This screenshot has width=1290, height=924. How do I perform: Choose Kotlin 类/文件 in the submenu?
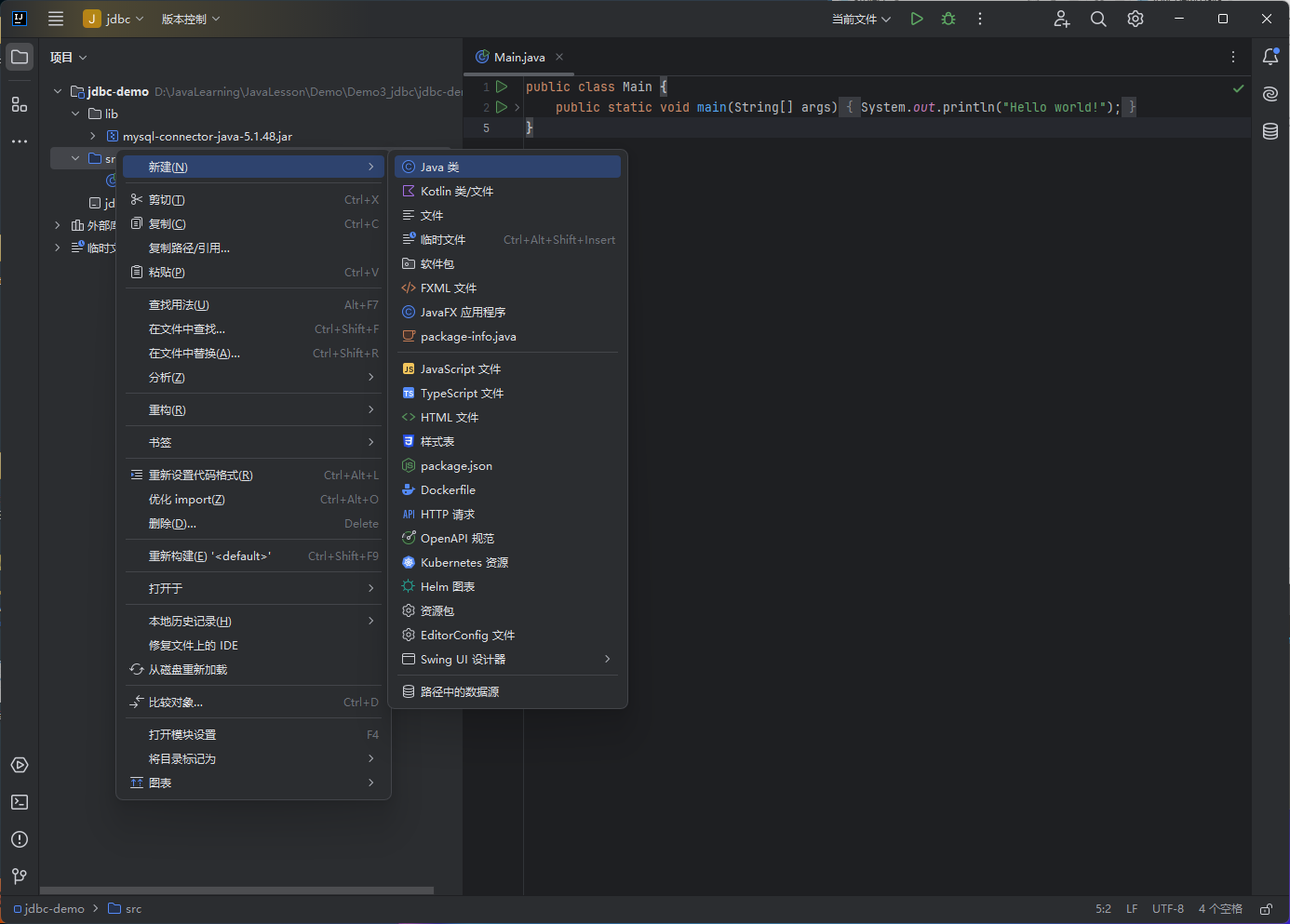pos(507,191)
